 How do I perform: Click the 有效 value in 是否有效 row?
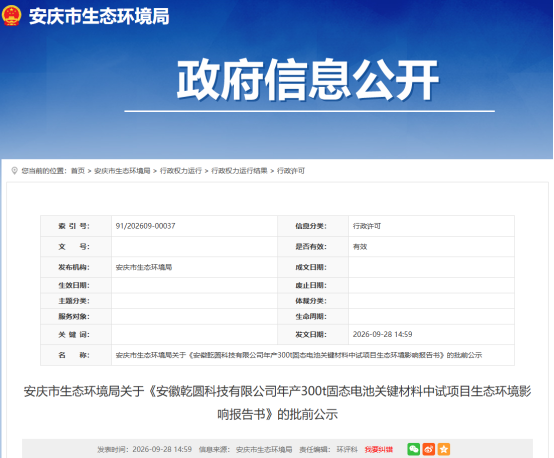coord(360,247)
